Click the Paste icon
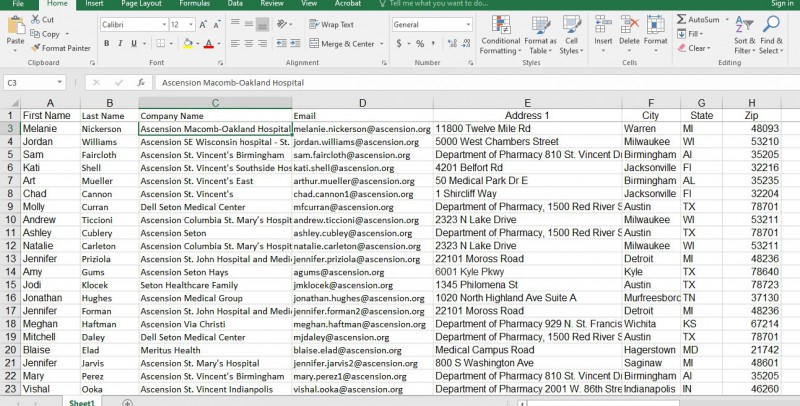This screenshot has width=800, height=406. coord(15,26)
